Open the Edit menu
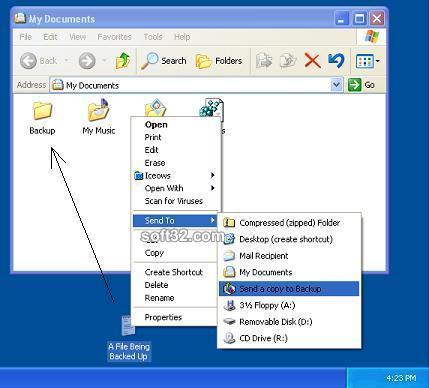The image size is (429, 388). click(x=50, y=37)
